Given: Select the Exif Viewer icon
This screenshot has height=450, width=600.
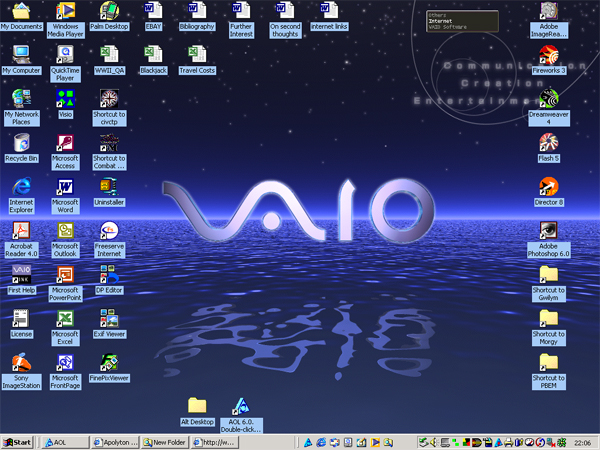Looking at the screenshot, I should click(x=109, y=318).
